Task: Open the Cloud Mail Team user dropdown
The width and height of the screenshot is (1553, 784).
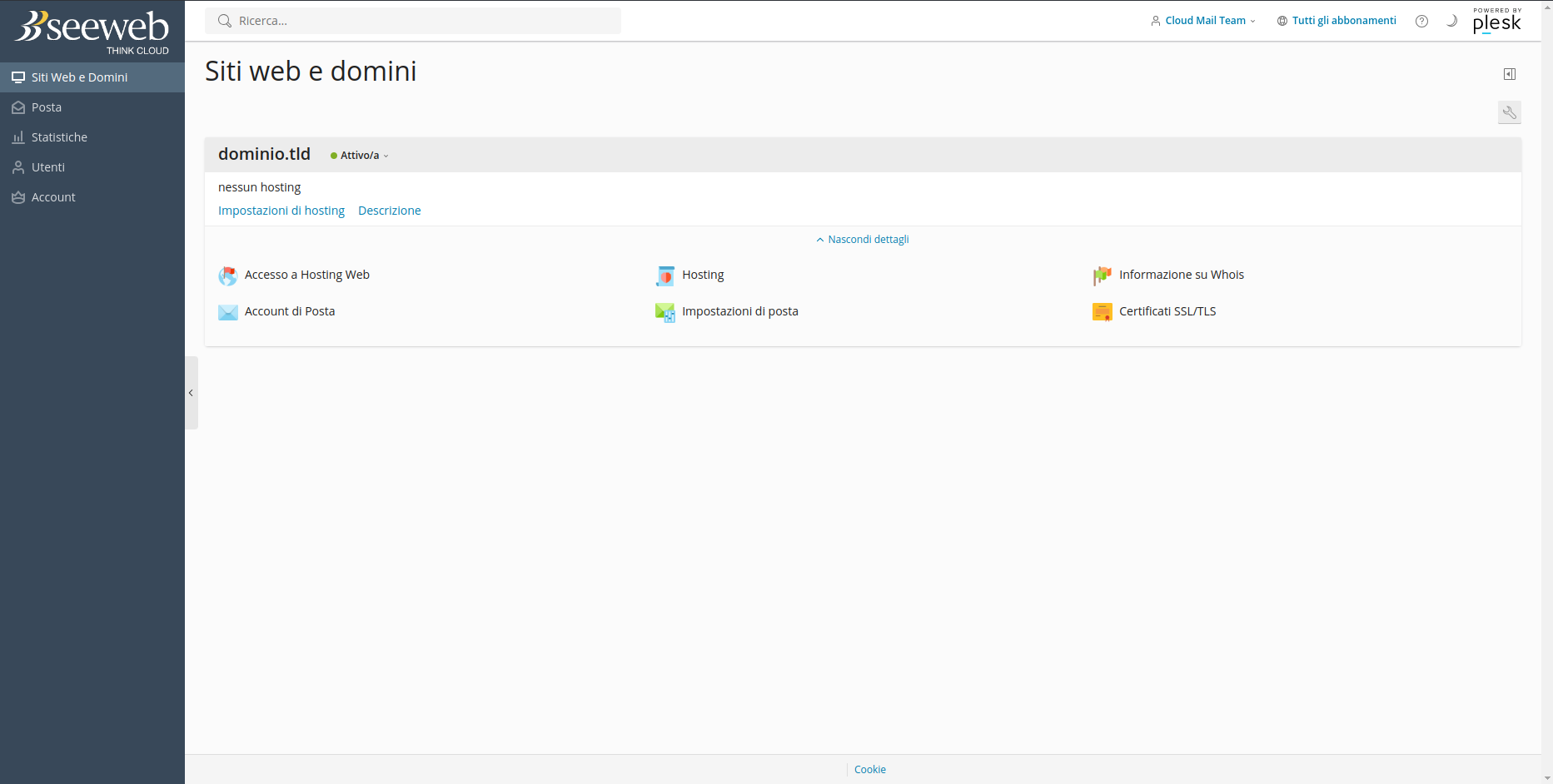Action: click(x=1203, y=21)
